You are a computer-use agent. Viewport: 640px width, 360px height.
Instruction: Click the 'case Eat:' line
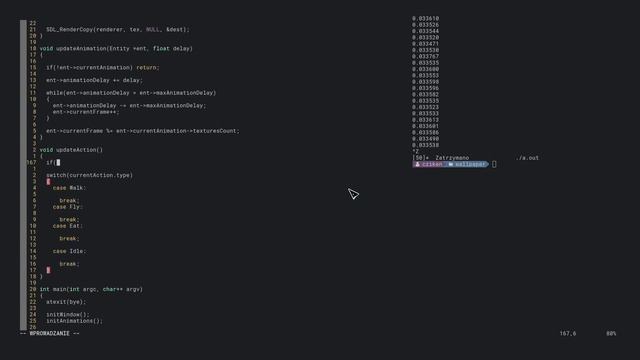(x=68, y=226)
